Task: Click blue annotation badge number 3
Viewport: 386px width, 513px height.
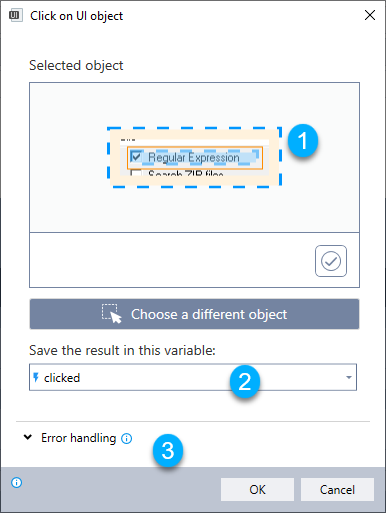Action: [x=168, y=450]
